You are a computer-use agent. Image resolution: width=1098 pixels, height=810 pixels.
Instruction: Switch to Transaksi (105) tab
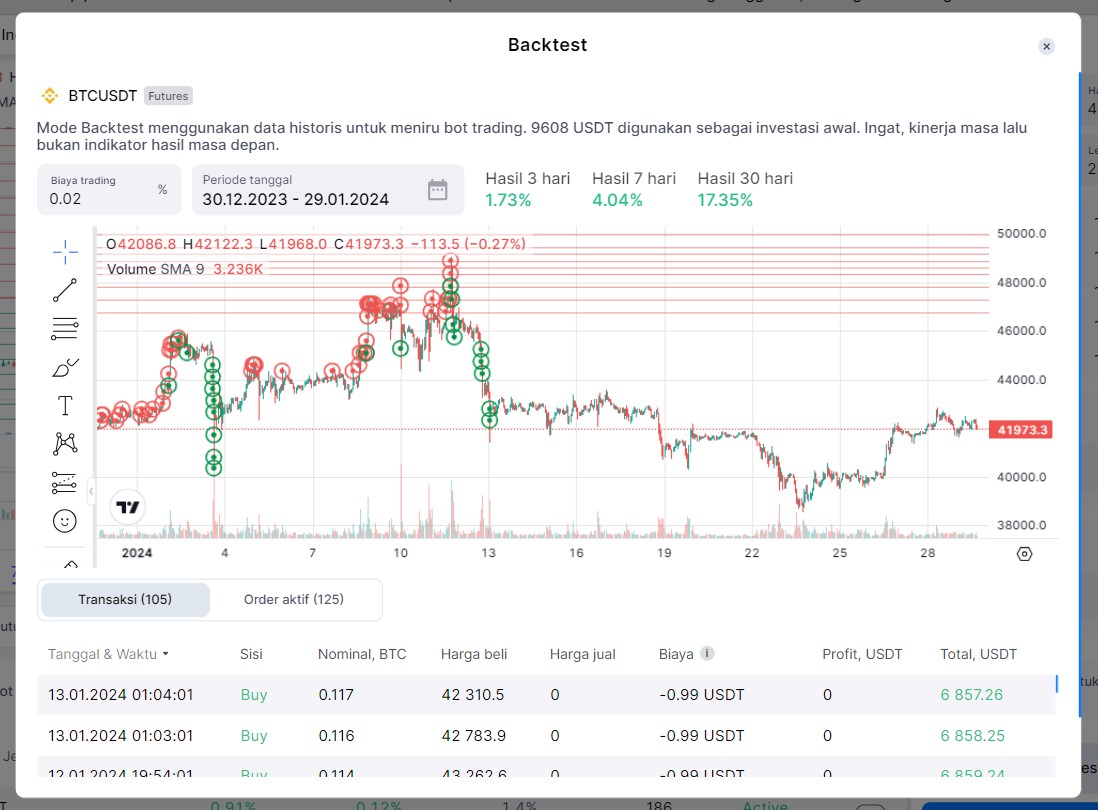[125, 600]
